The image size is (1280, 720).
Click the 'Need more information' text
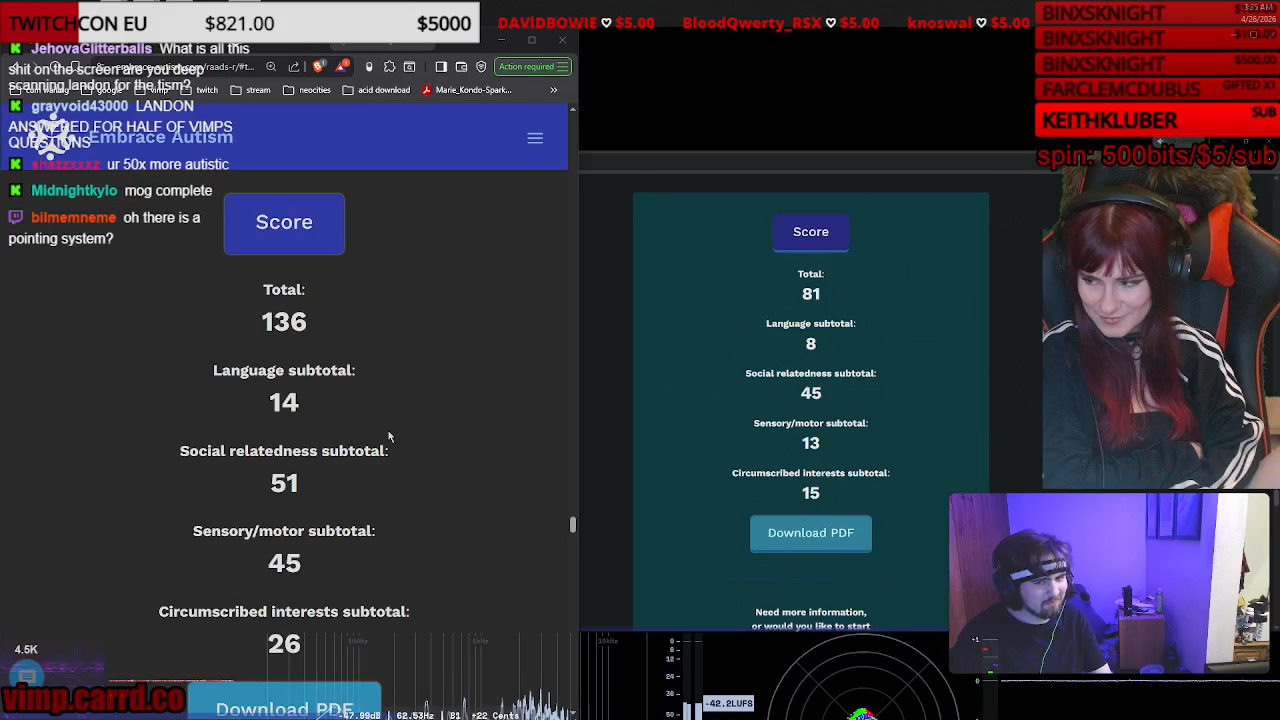(x=811, y=612)
